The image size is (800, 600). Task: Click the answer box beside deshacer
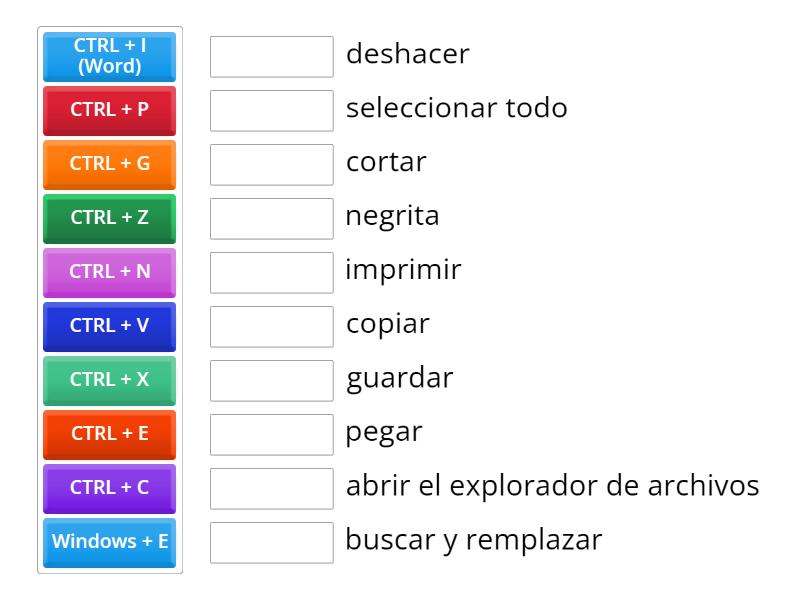271,57
